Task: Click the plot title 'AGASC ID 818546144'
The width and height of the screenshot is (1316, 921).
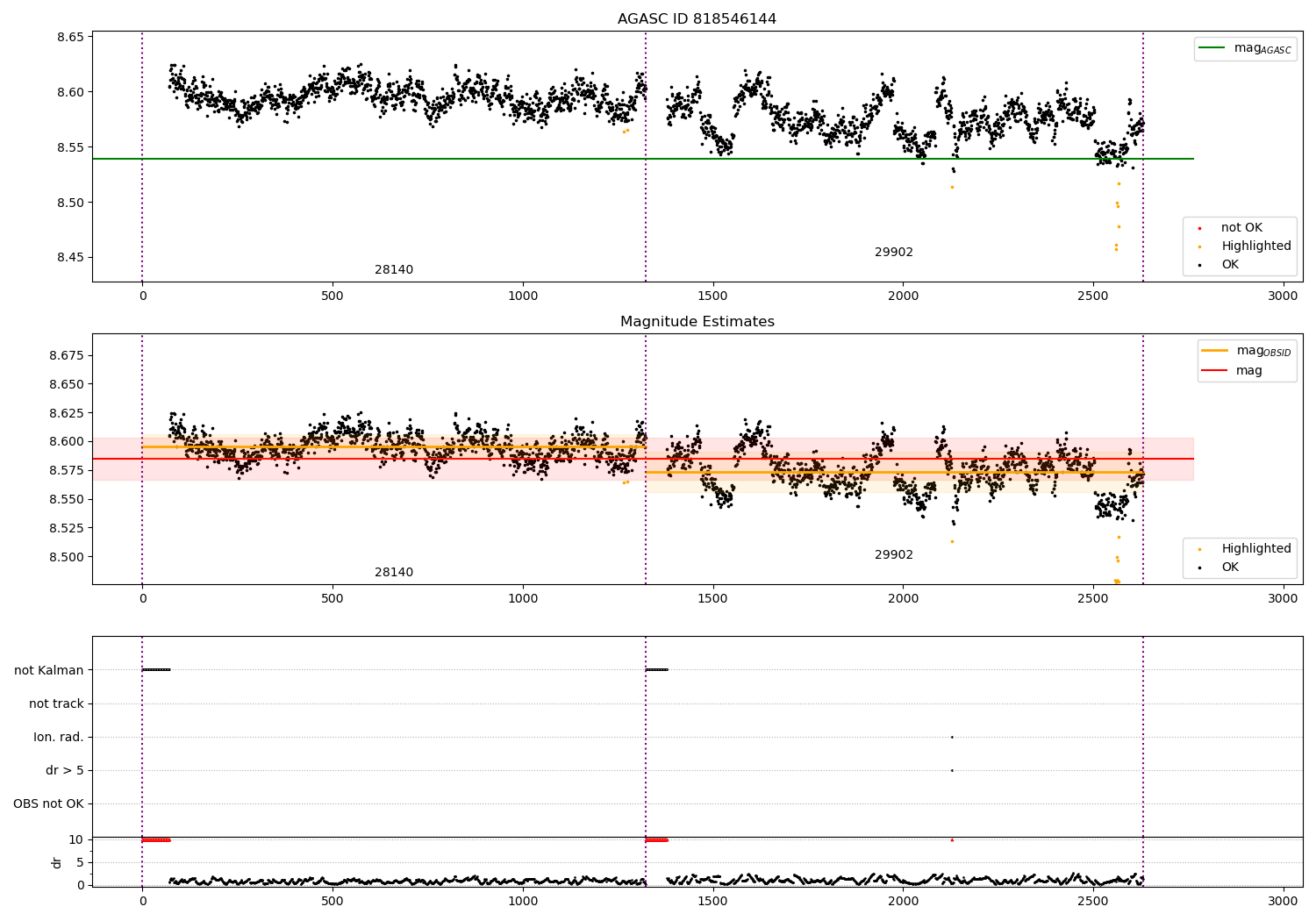Action: (697, 19)
